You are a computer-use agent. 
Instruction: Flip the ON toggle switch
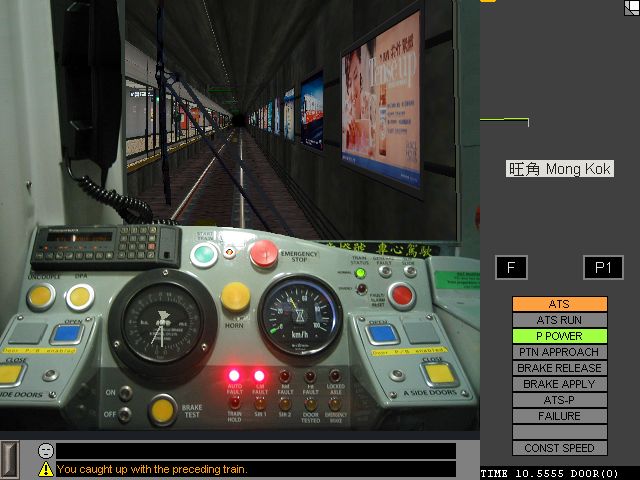pos(125,393)
